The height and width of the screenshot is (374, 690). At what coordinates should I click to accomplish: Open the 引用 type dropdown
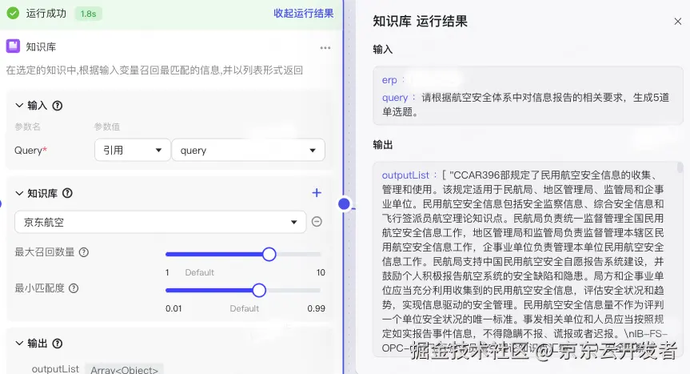pos(132,150)
